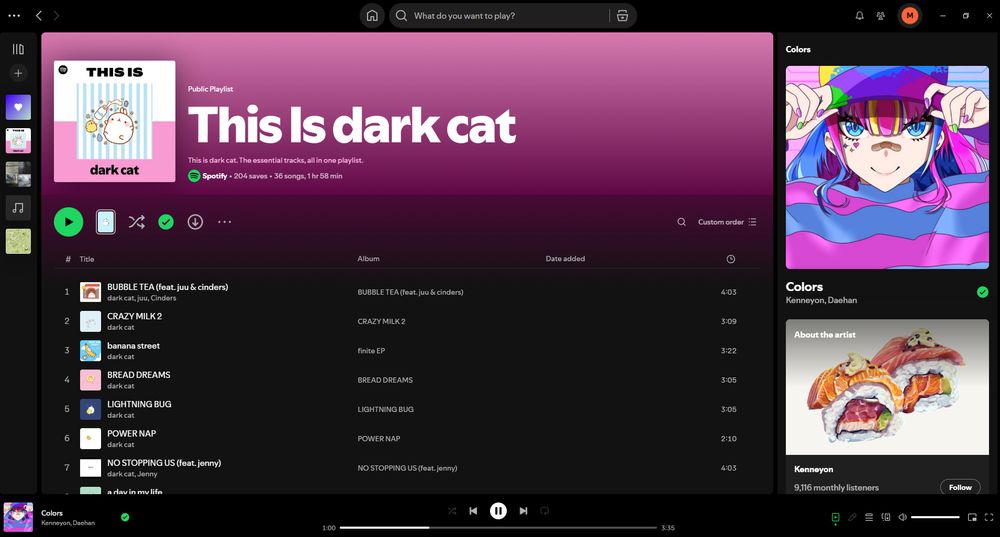Open the Home page
Screen dimensions: 1000x537
pyautogui.click(x=372, y=16)
